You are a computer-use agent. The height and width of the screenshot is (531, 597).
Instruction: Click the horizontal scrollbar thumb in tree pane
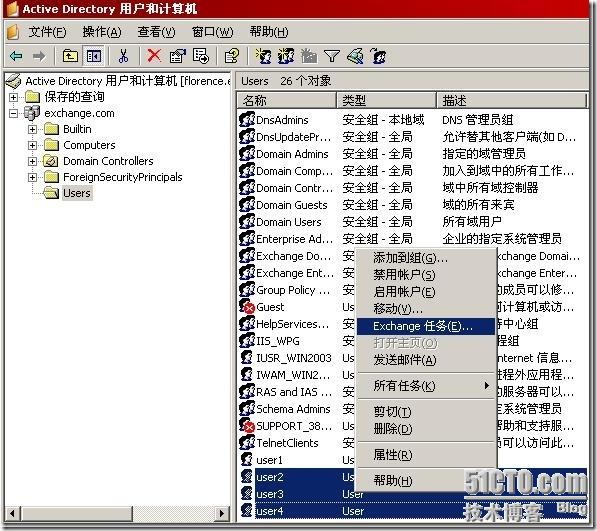(76, 513)
